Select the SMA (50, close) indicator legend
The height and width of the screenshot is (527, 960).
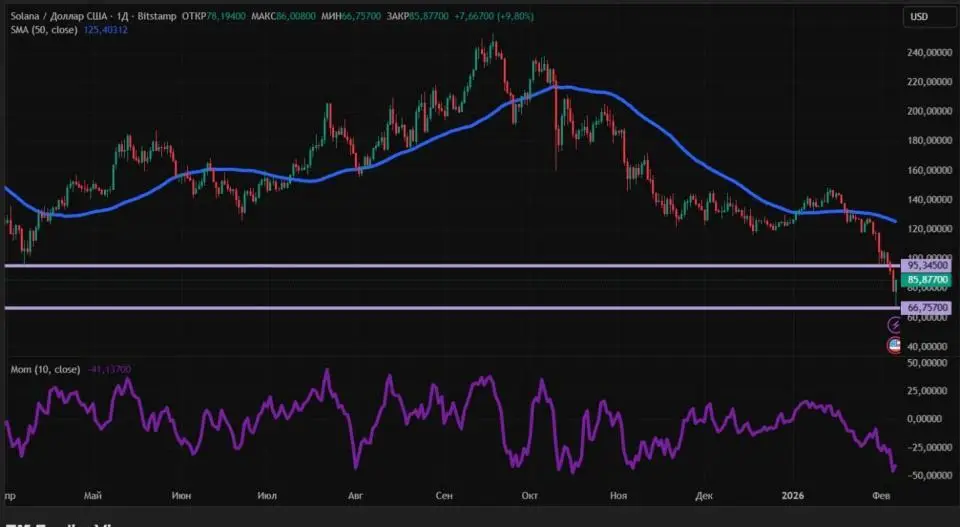click(42, 30)
